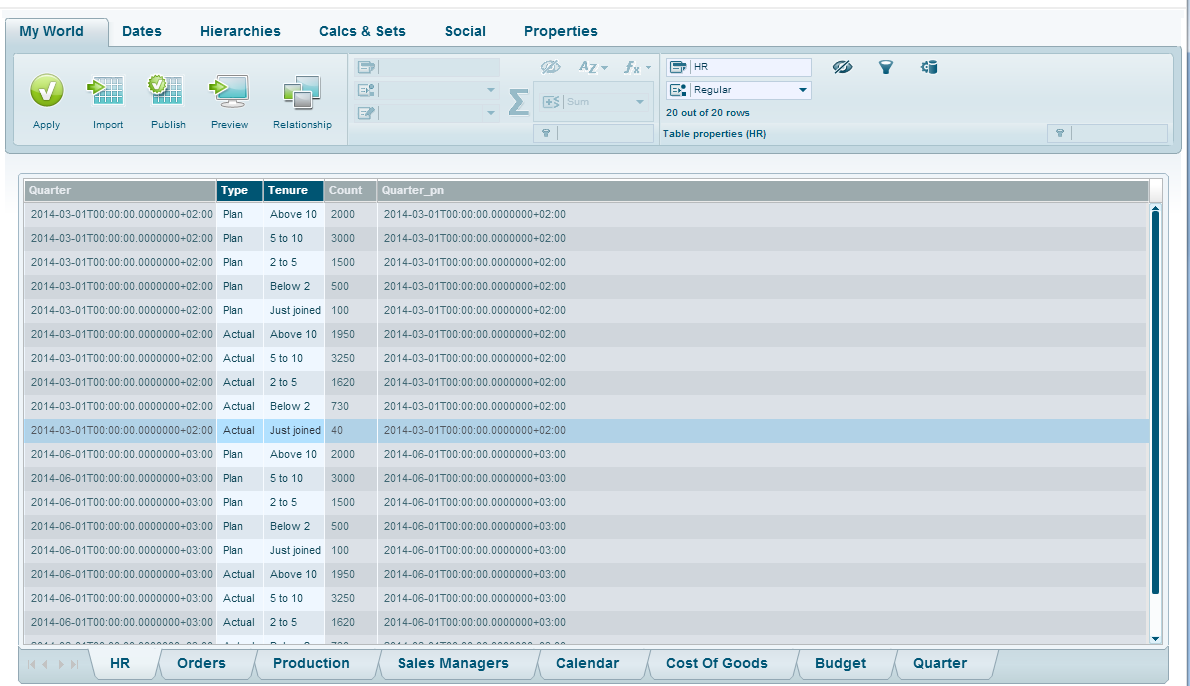This screenshot has width=1190, height=686.
Task: Click the HR table name input field
Action: [750, 67]
